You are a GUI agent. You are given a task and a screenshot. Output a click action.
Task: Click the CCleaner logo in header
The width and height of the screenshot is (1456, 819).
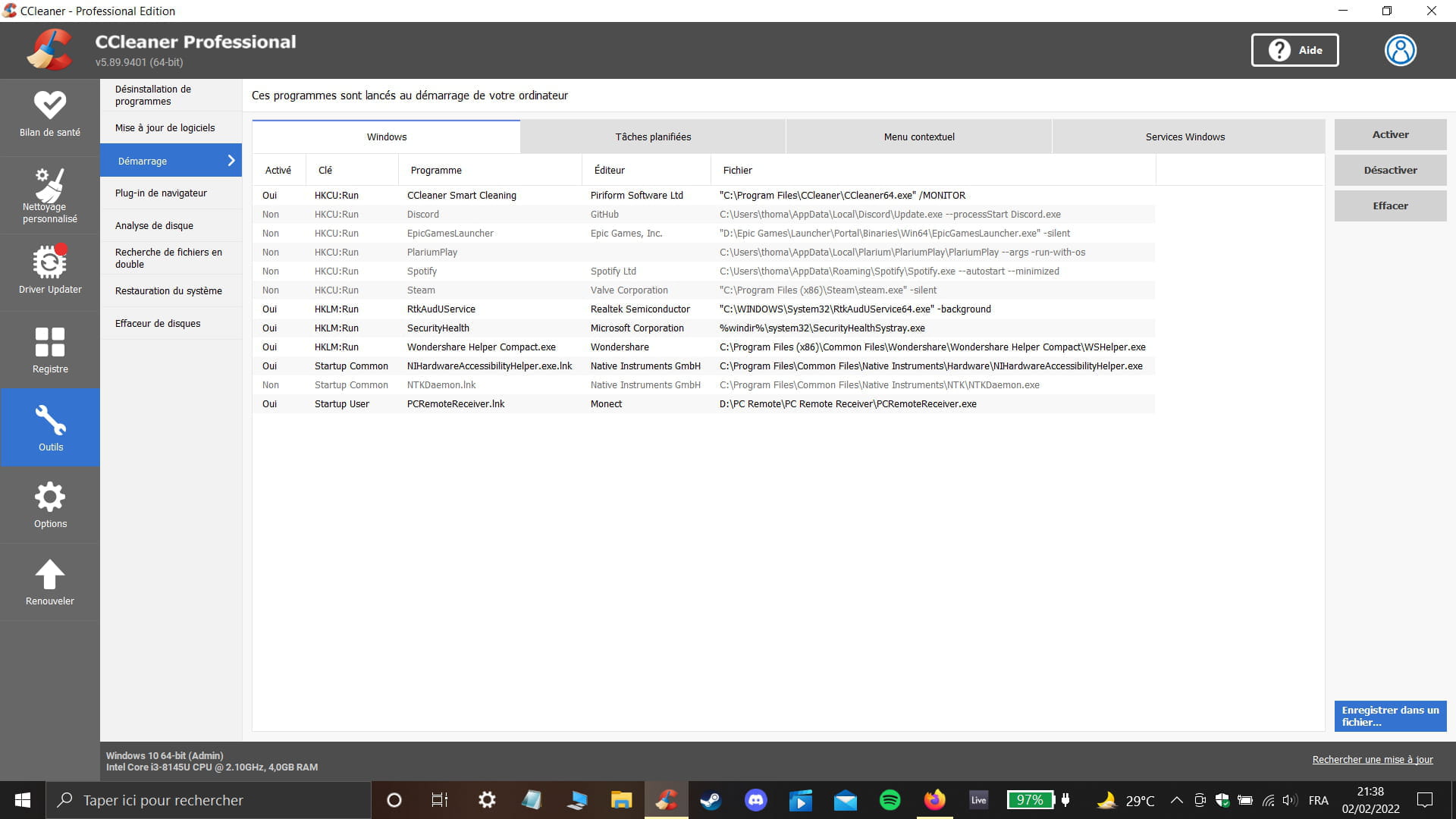pyautogui.click(x=50, y=50)
